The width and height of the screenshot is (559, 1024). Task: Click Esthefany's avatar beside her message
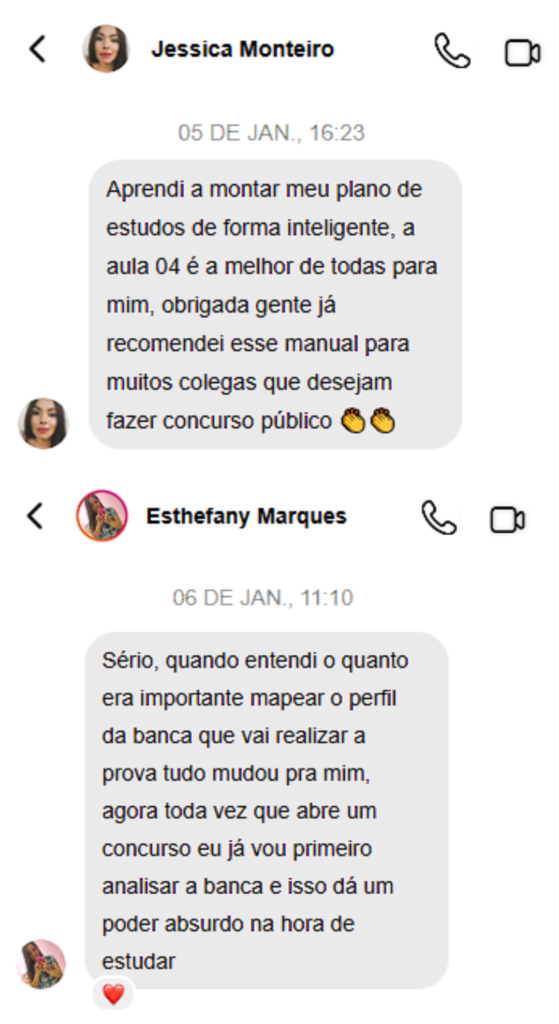(40, 964)
